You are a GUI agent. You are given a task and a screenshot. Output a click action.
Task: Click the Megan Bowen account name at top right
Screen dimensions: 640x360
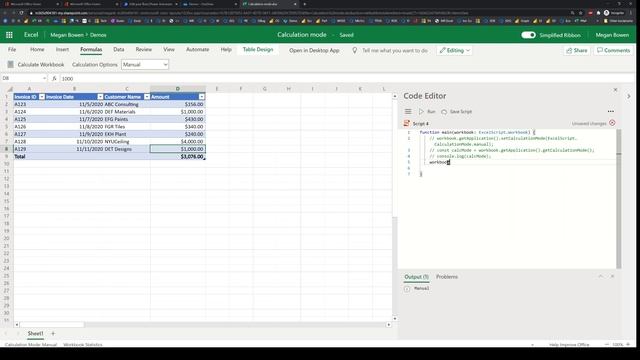[612, 35]
